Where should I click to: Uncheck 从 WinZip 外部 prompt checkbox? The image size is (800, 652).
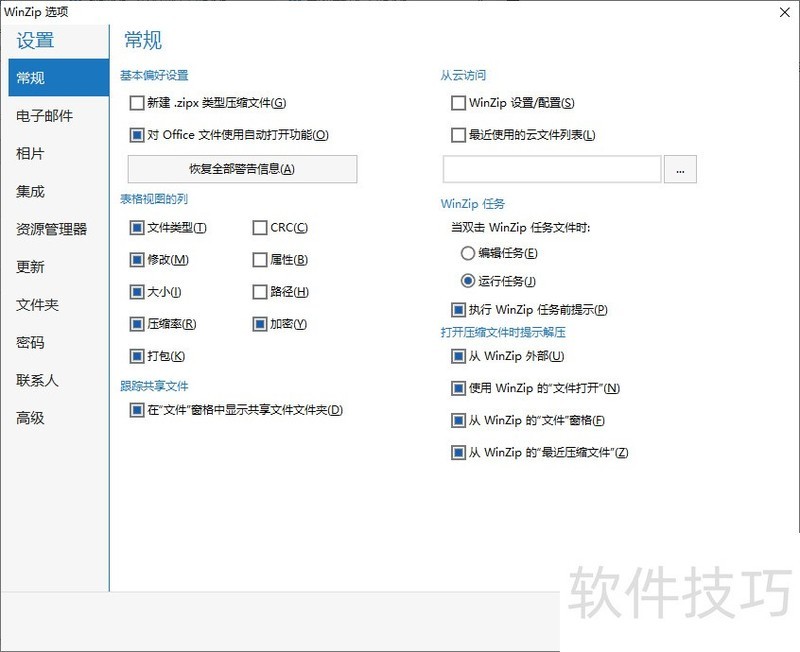(x=458, y=356)
